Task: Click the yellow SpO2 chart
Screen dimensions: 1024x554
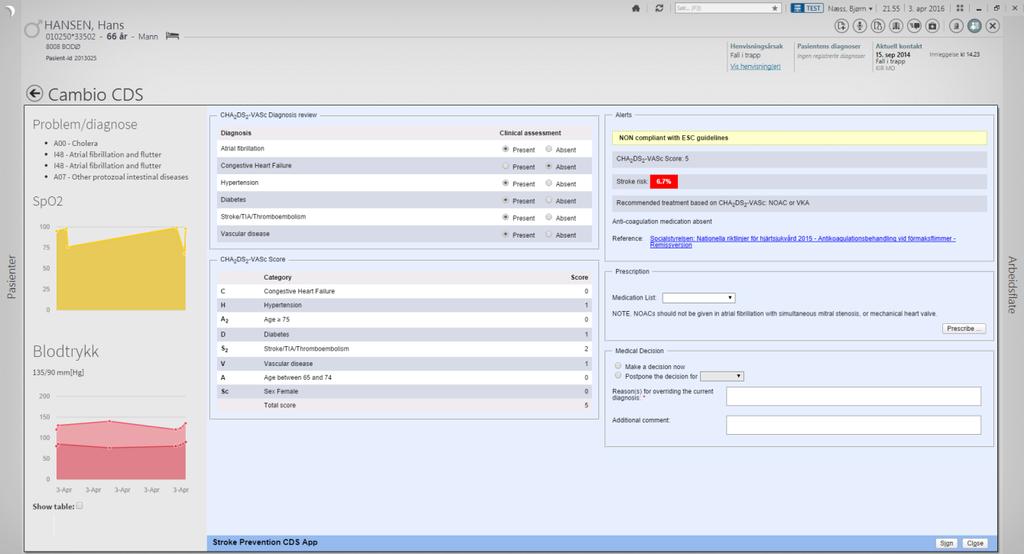Action: tap(121, 269)
